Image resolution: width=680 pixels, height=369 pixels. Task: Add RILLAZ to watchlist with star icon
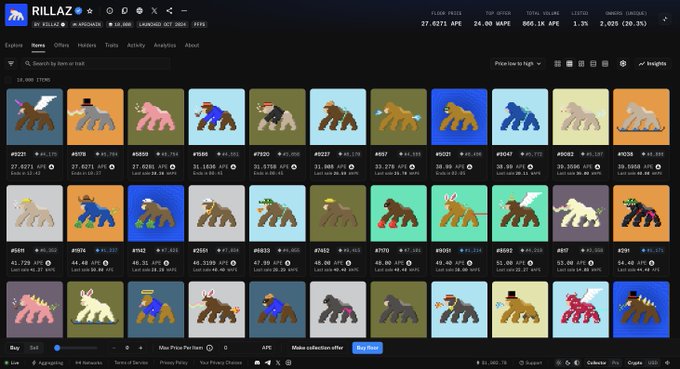point(90,11)
